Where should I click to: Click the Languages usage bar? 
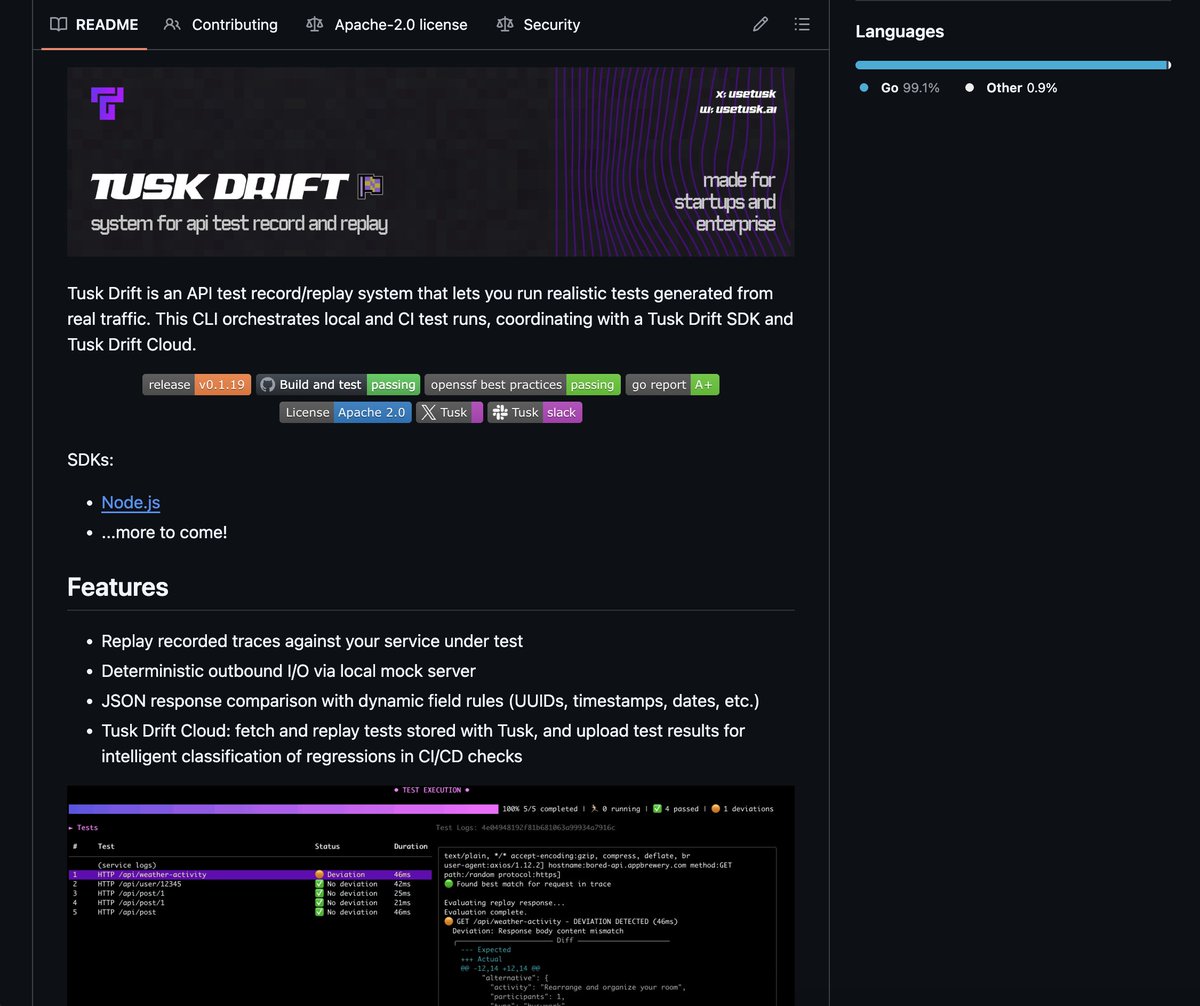point(1013,65)
